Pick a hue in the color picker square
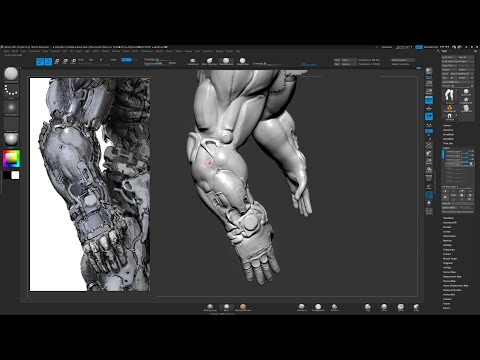Screen dimensions: 480x360 pyautogui.click(x=11, y=159)
